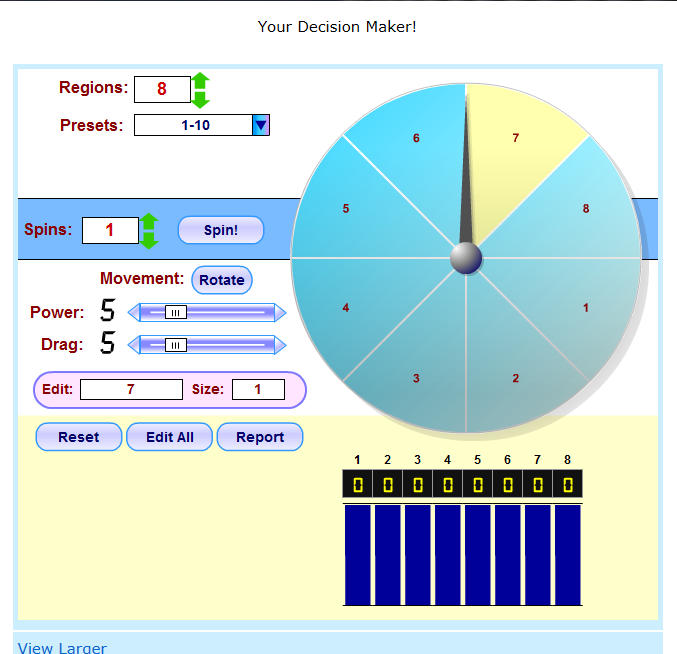Click the Your Decision Maker! title
677x654 pixels.
coord(337,27)
